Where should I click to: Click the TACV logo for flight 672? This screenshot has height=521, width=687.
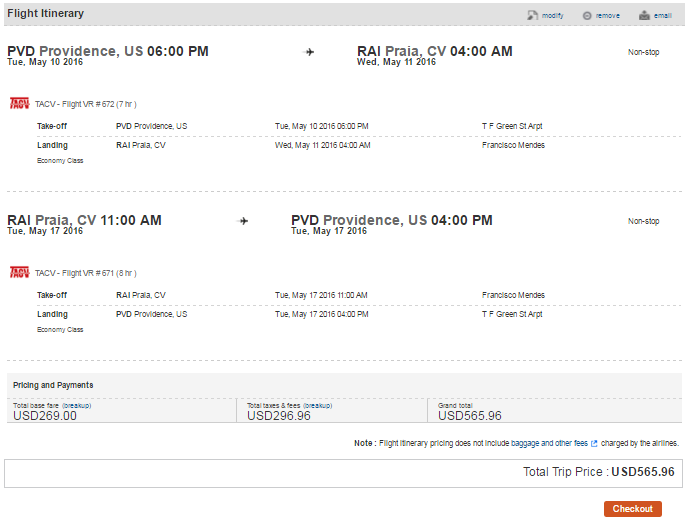tap(19, 103)
